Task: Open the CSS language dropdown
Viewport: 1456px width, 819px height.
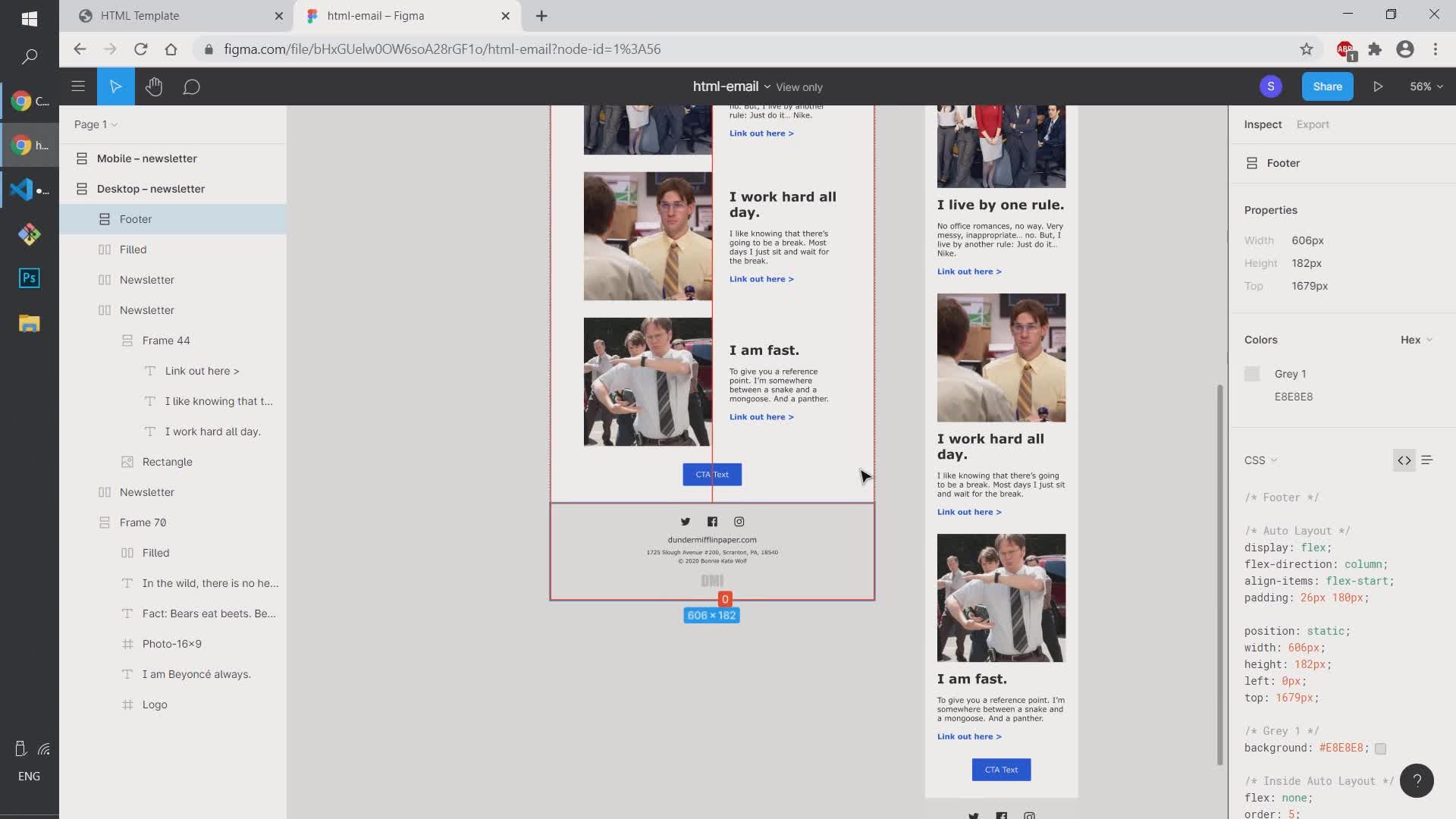Action: point(1260,460)
